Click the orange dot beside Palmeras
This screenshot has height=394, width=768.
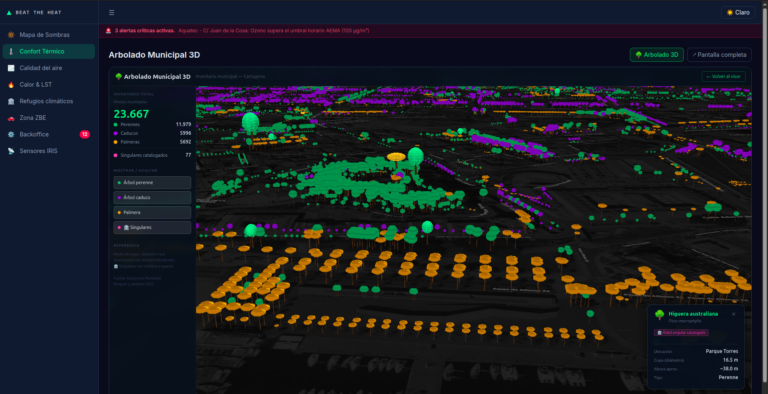116,142
